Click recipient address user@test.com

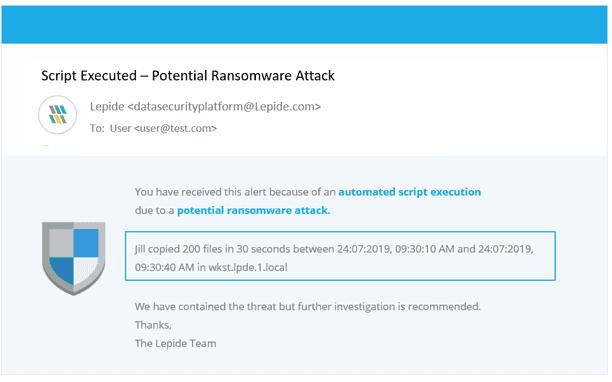[x=175, y=128]
